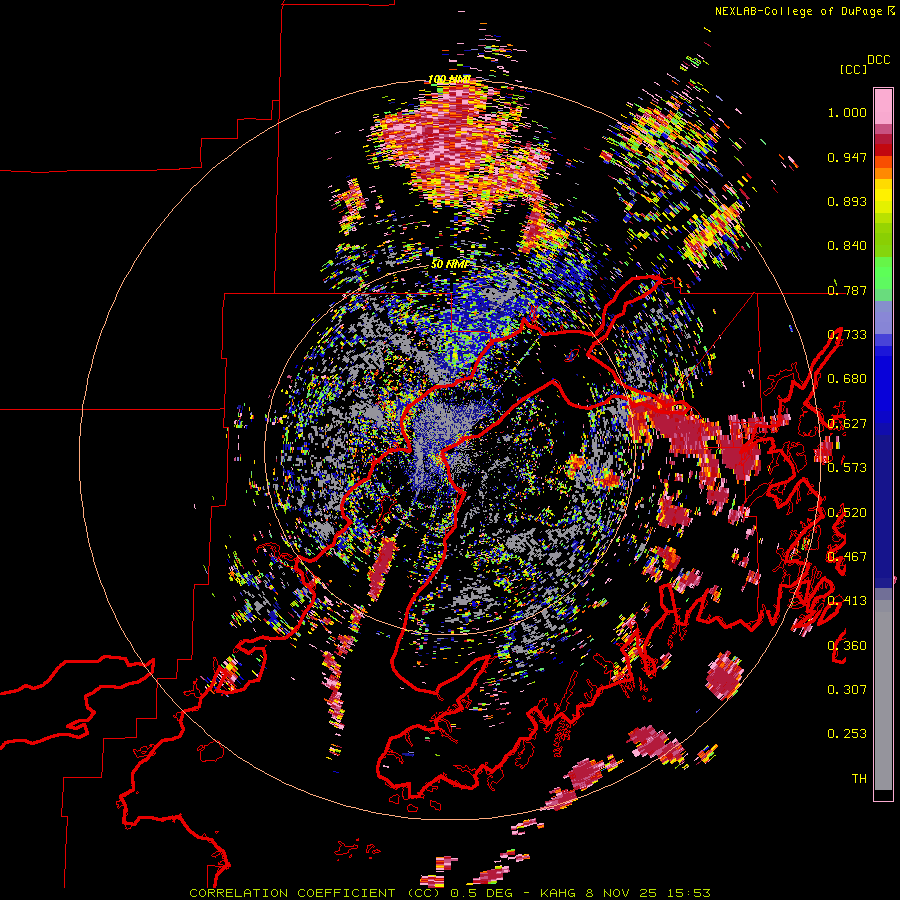Select the 0.787 scale value
The image size is (900, 900).
[x=847, y=290]
